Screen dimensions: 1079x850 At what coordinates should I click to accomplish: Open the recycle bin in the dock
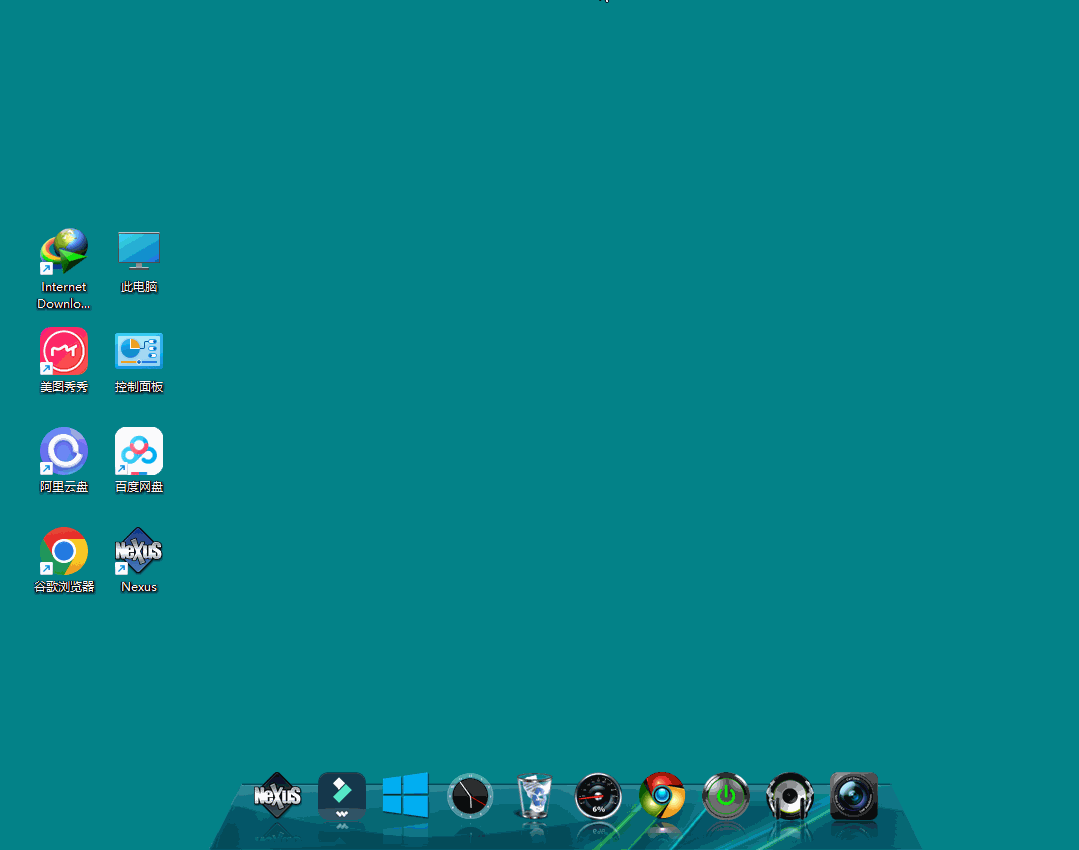point(534,796)
